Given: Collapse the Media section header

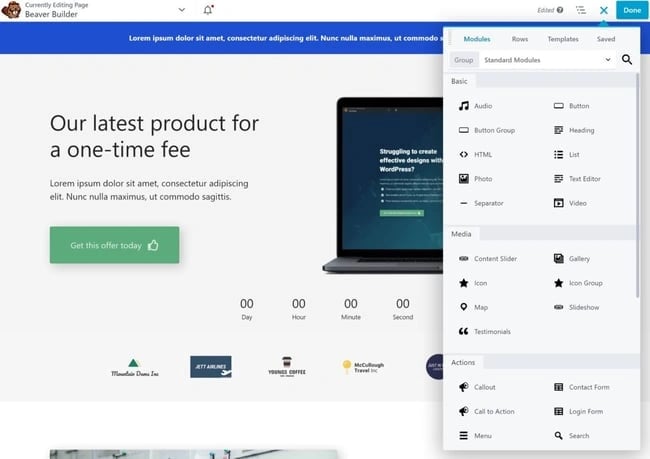Looking at the screenshot, I should pos(461,234).
